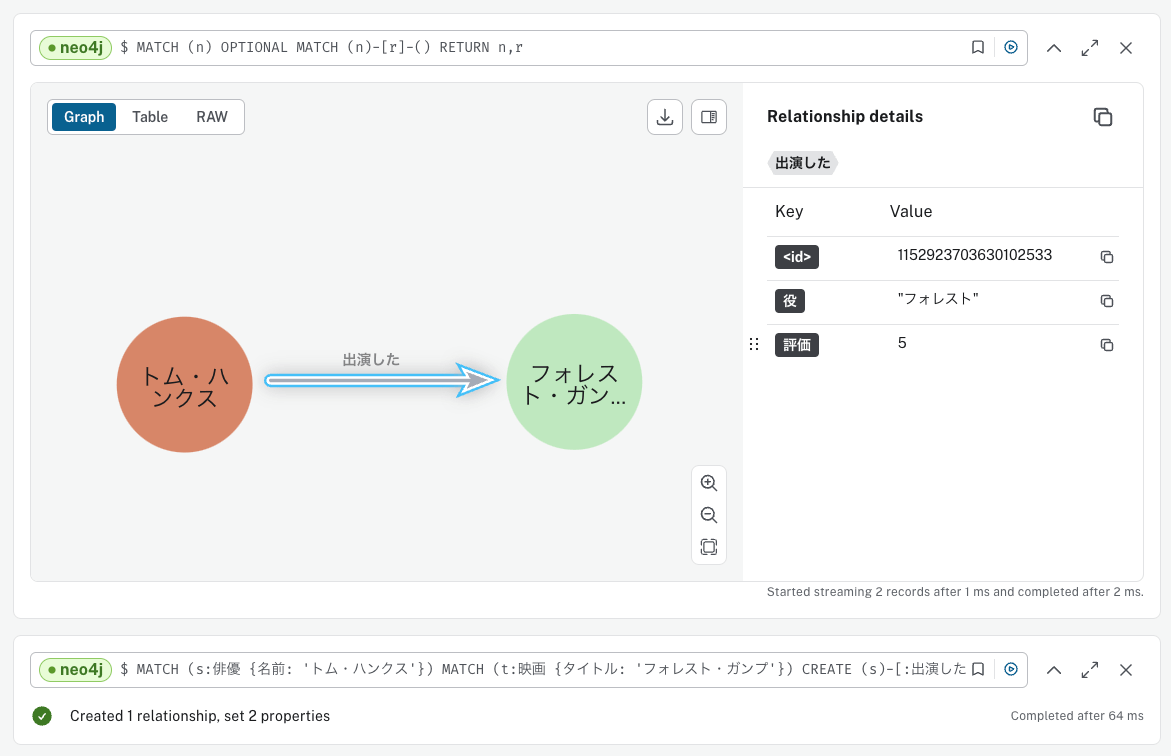Viewport: 1171px width, 756px height.
Task: Copy the 役 property value
Action: (x=1107, y=301)
